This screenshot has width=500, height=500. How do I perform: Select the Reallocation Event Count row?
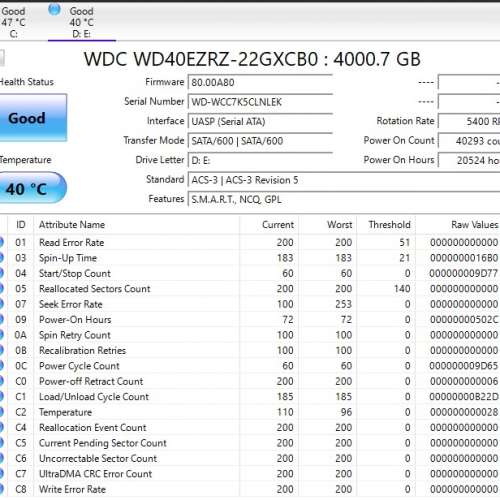click(250, 427)
